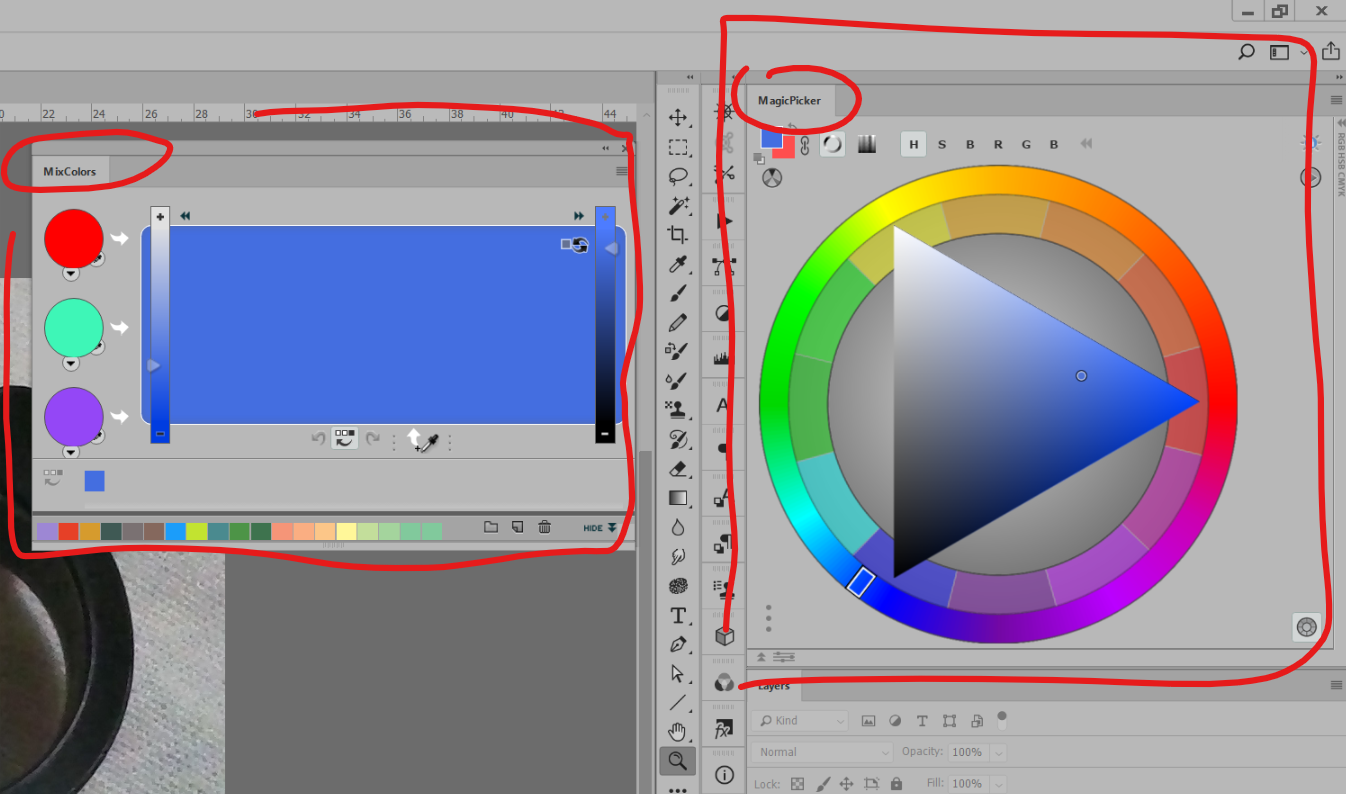Select the Crop tool

(x=678, y=235)
